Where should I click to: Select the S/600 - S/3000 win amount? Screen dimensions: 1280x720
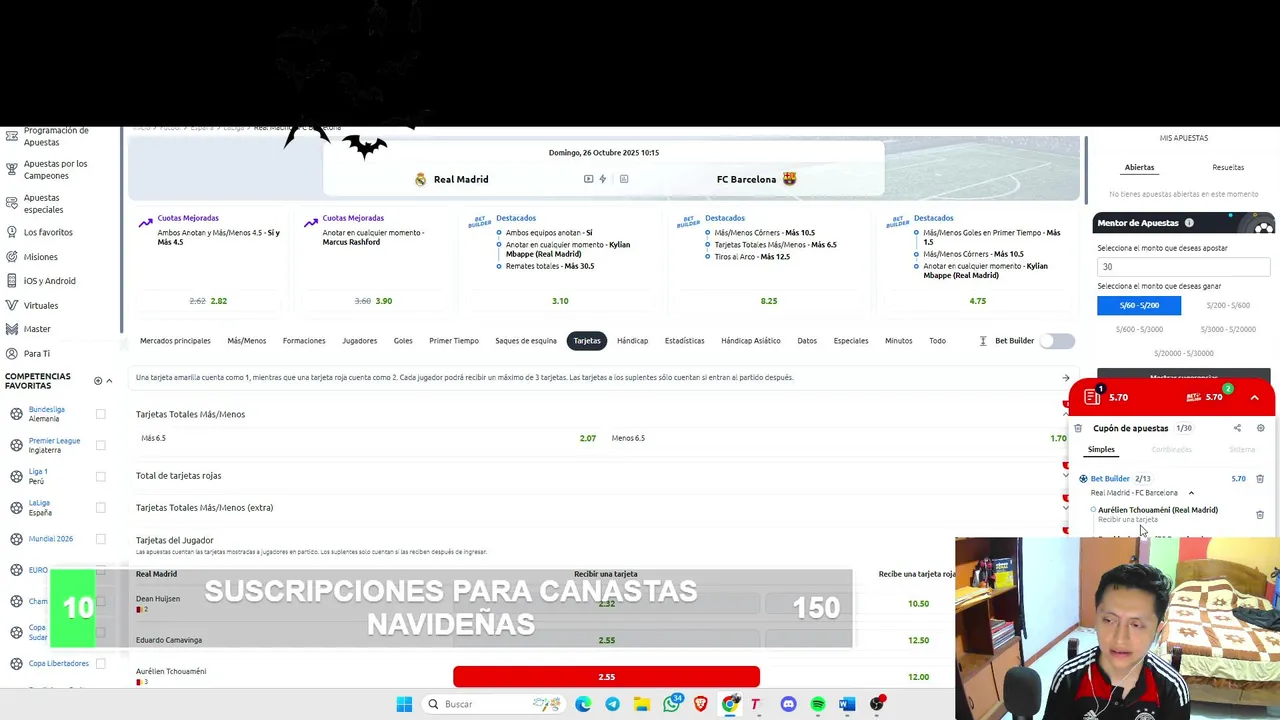[1139, 329]
